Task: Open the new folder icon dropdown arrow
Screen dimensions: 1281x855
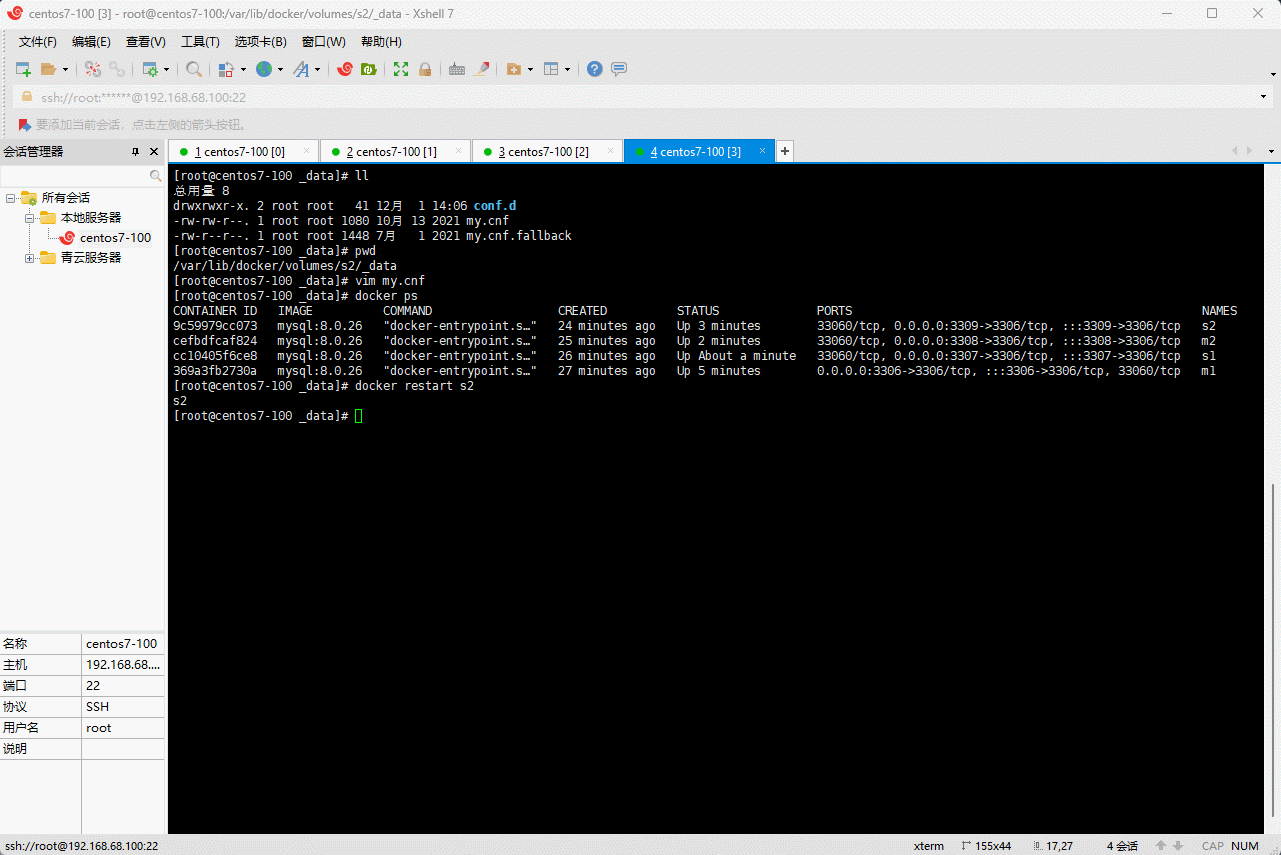Action: pyautogui.click(x=530, y=69)
